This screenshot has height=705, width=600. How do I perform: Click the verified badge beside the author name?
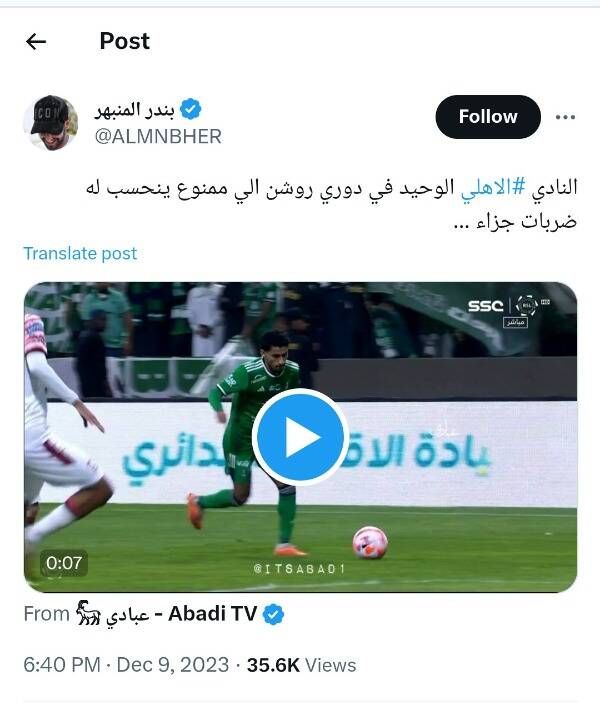tap(191, 109)
